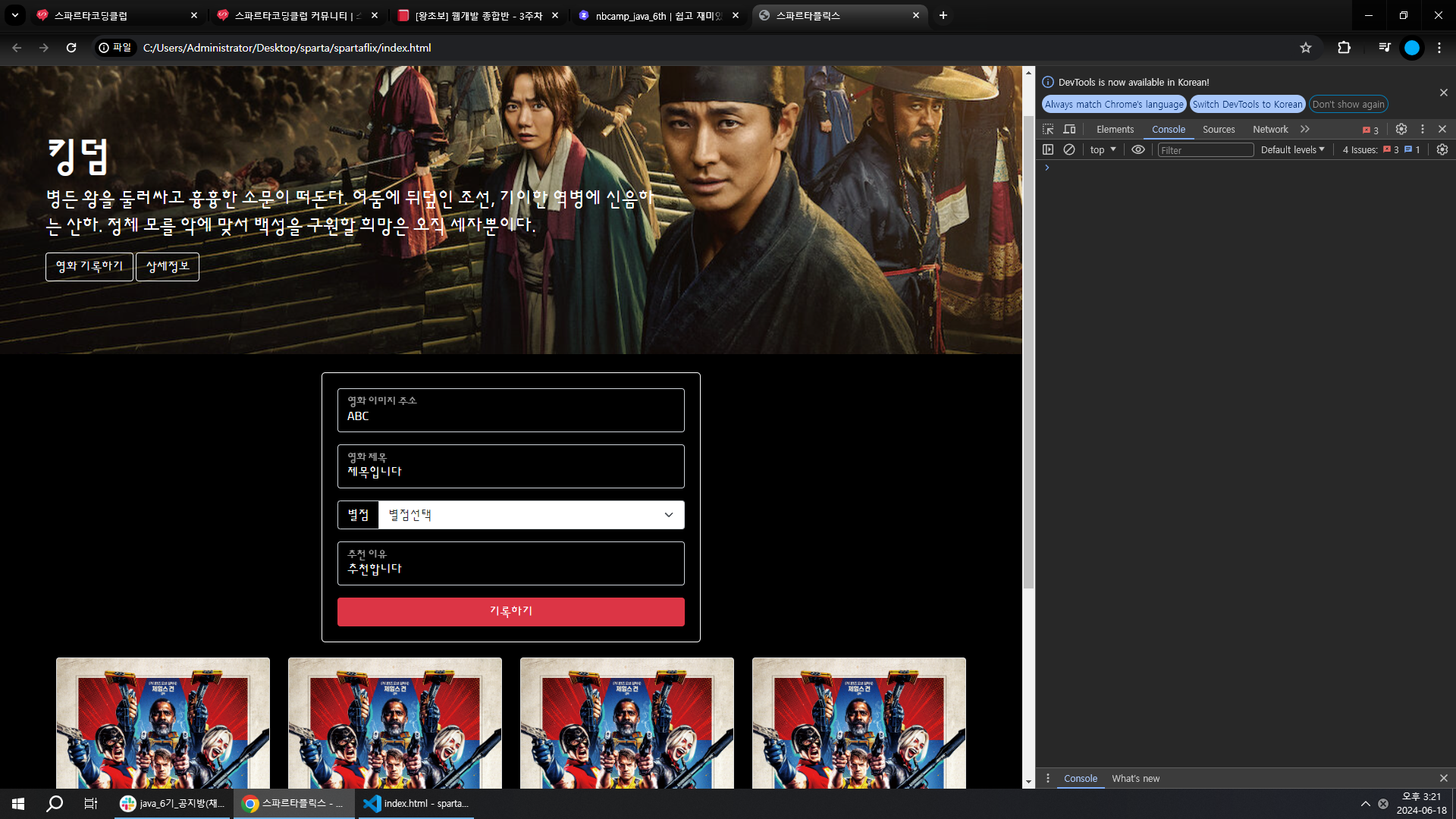Viewport: 1456px width, 819px height.
Task: Switch to the Elements panel tab
Action: point(1115,130)
